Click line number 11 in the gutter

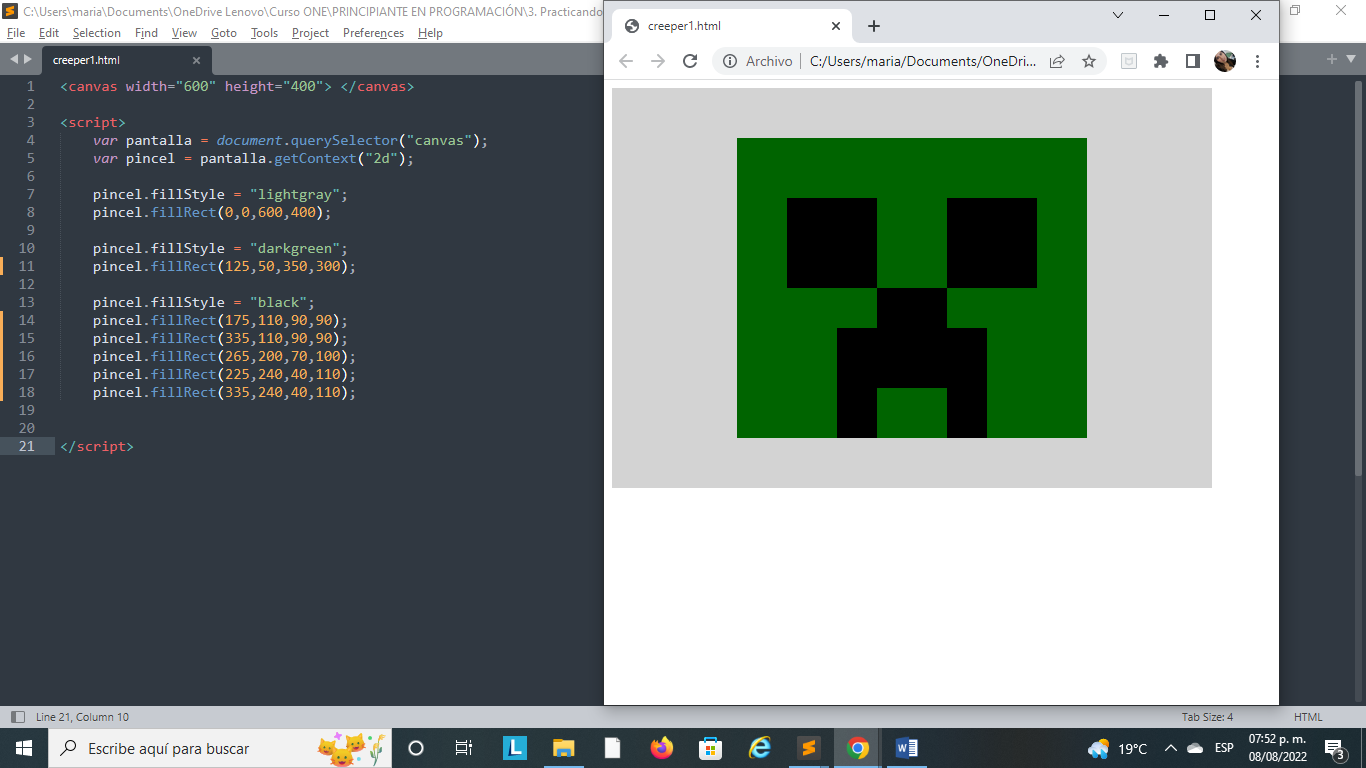point(27,266)
